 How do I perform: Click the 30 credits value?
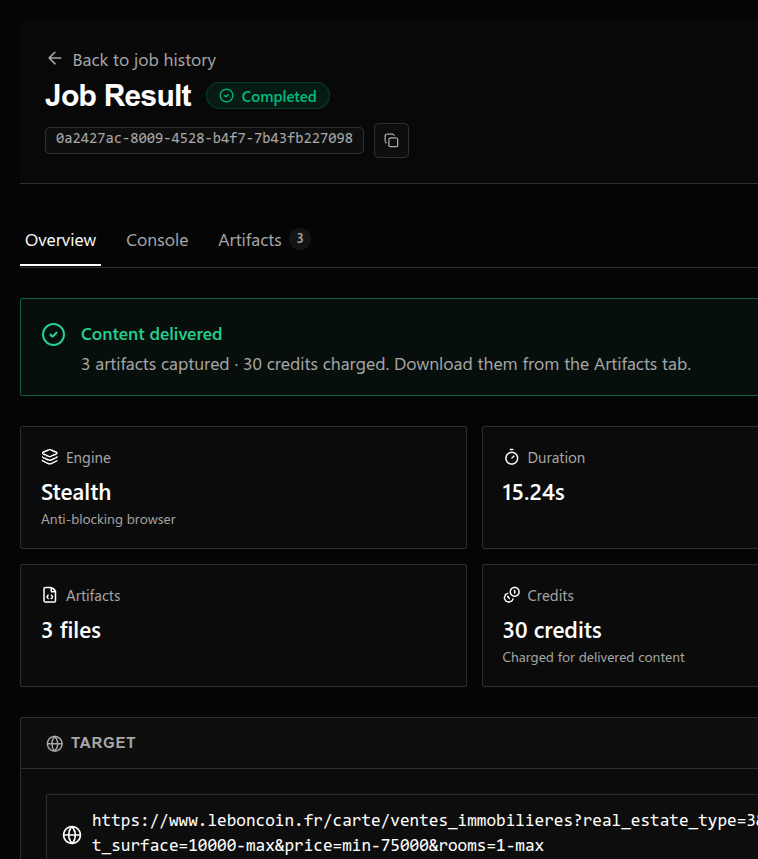552,630
